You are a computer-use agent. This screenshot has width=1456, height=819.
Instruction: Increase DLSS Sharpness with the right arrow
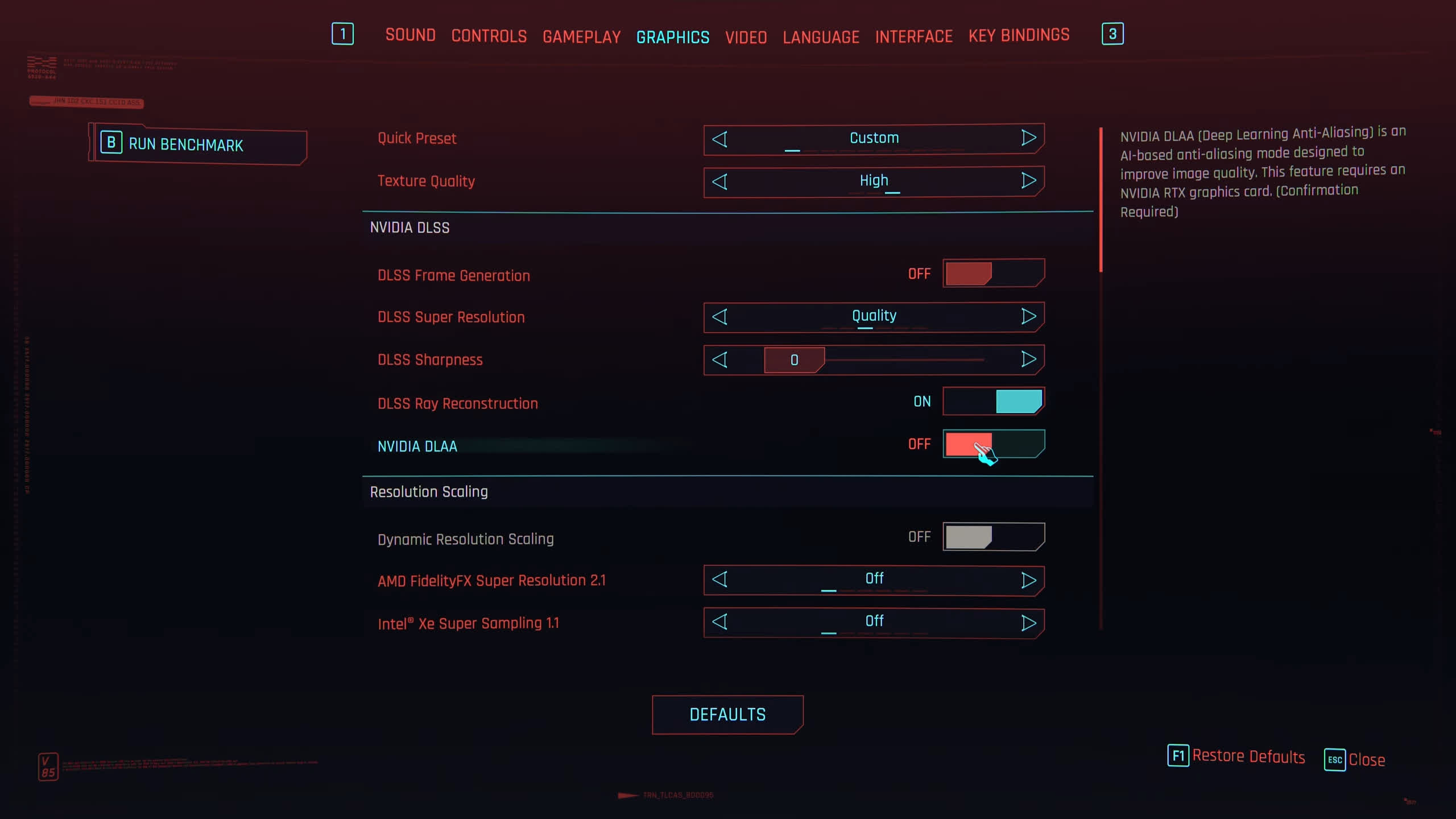(1028, 359)
